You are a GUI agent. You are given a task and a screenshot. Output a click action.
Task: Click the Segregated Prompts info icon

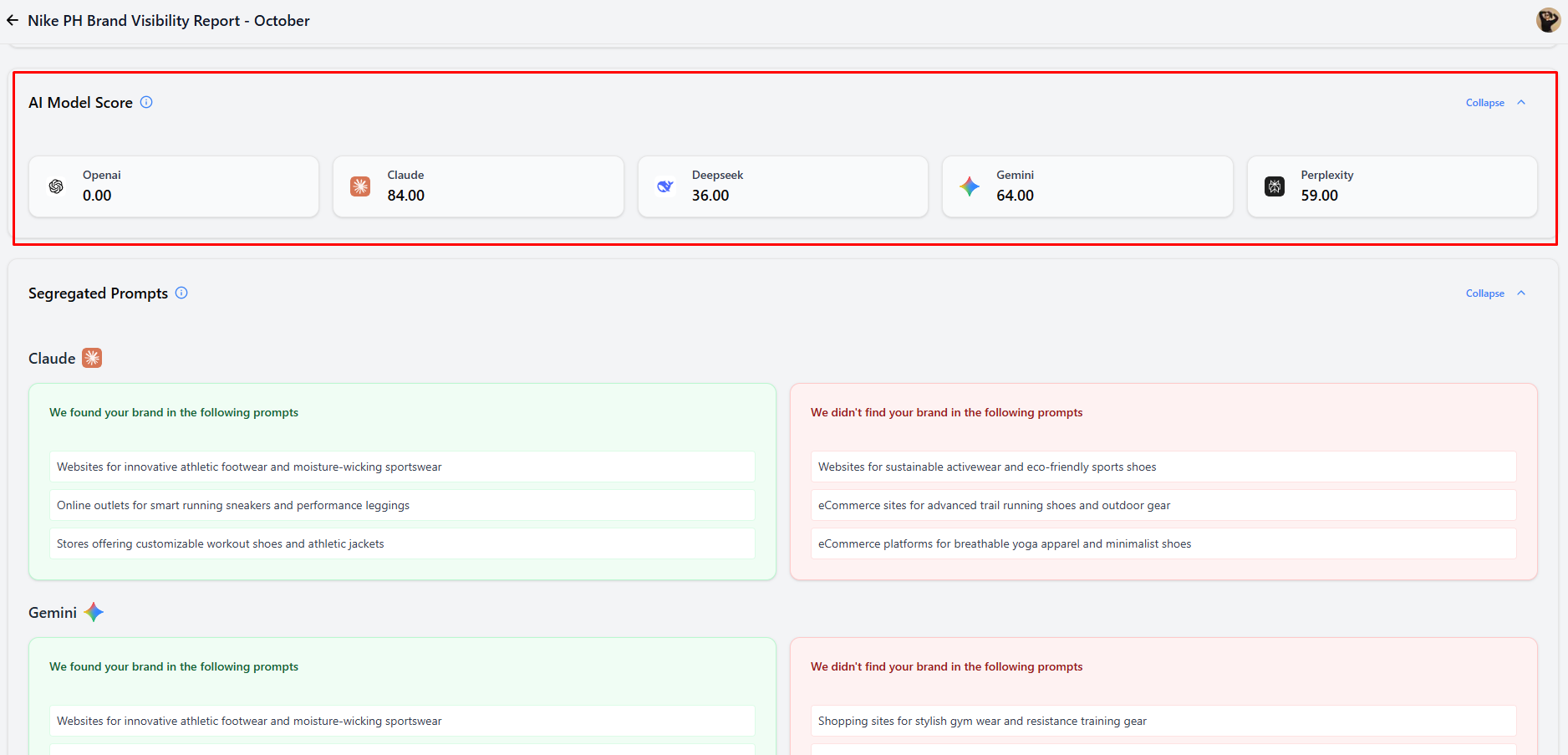click(181, 293)
